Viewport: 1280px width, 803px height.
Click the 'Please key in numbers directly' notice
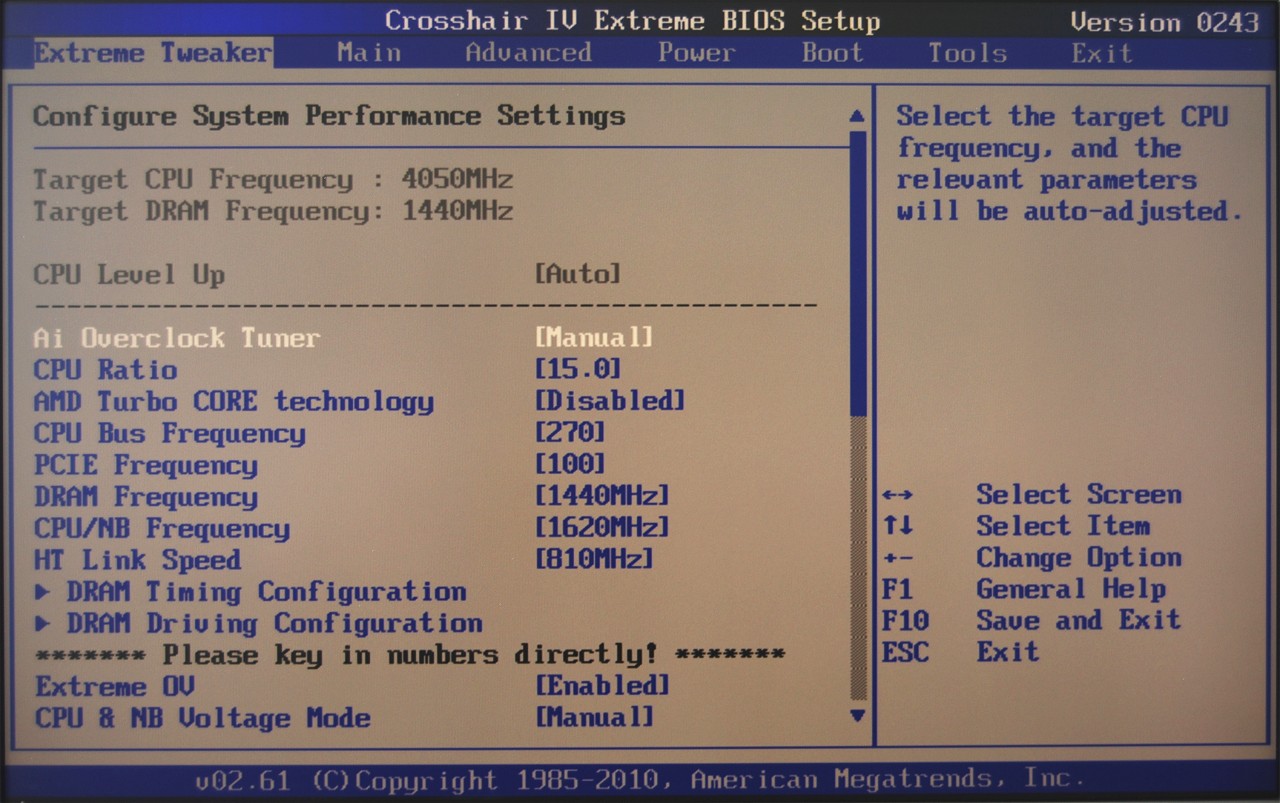[x=409, y=655]
